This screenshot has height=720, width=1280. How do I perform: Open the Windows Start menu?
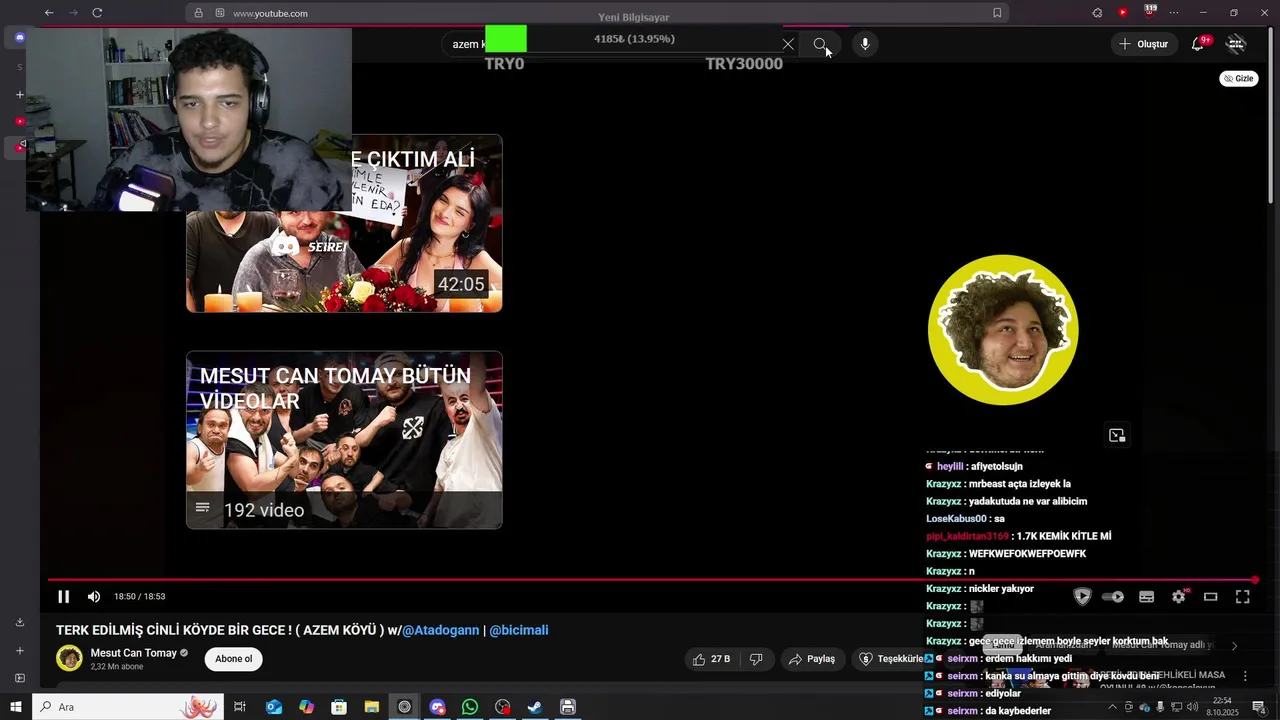15,707
